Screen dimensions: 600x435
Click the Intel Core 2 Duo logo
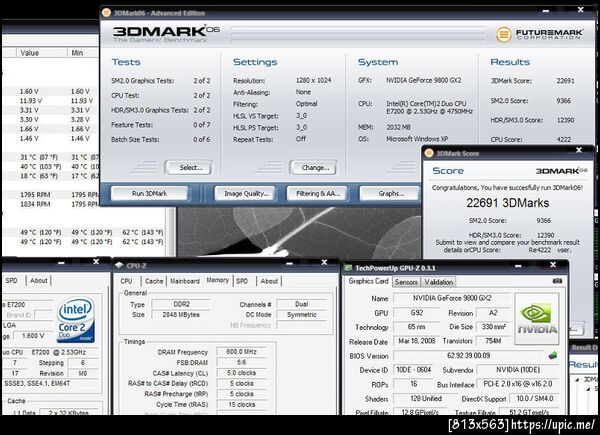tap(75, 320)
